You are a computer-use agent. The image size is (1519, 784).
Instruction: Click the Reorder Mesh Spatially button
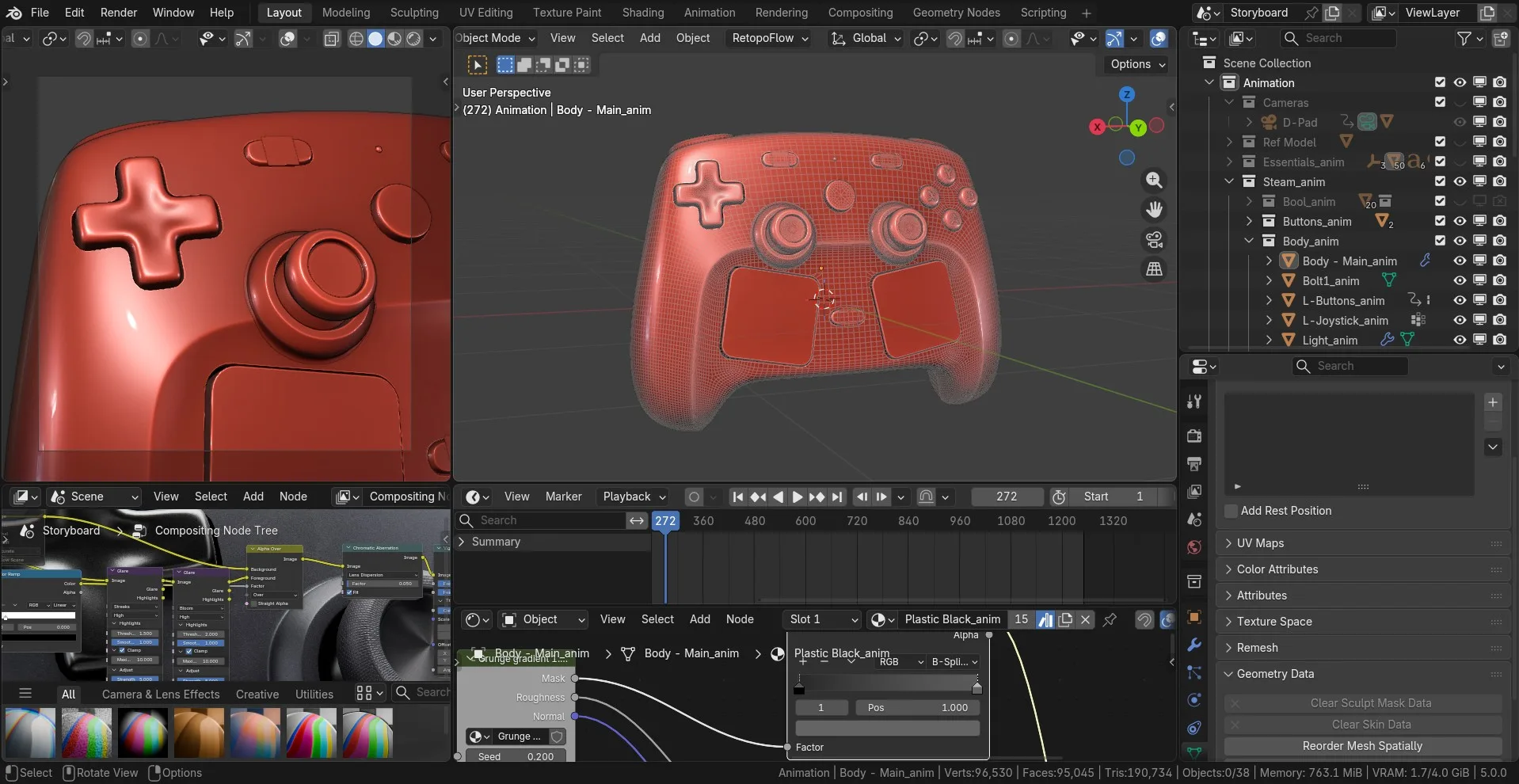(1362, 746)
